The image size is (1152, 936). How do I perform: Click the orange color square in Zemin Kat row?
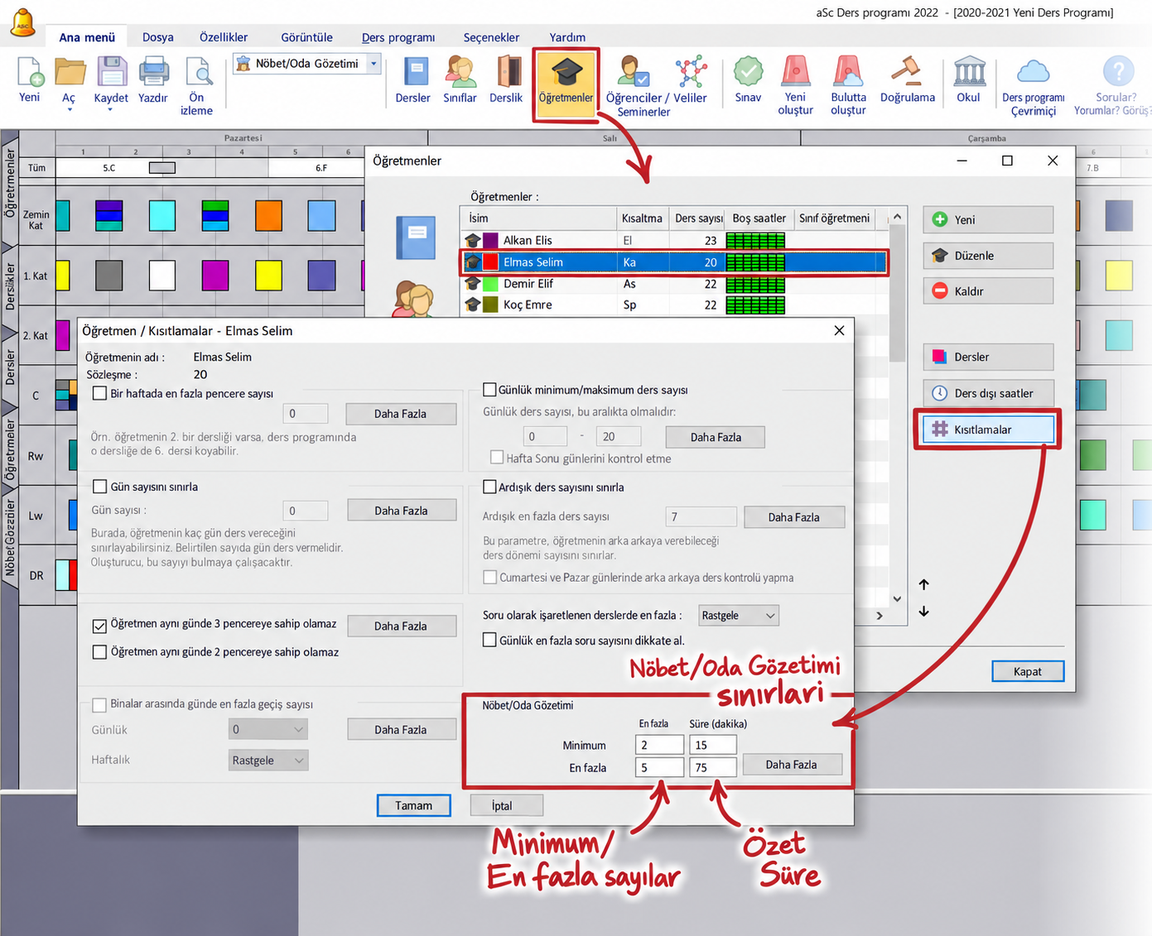[x=268, y=216]
